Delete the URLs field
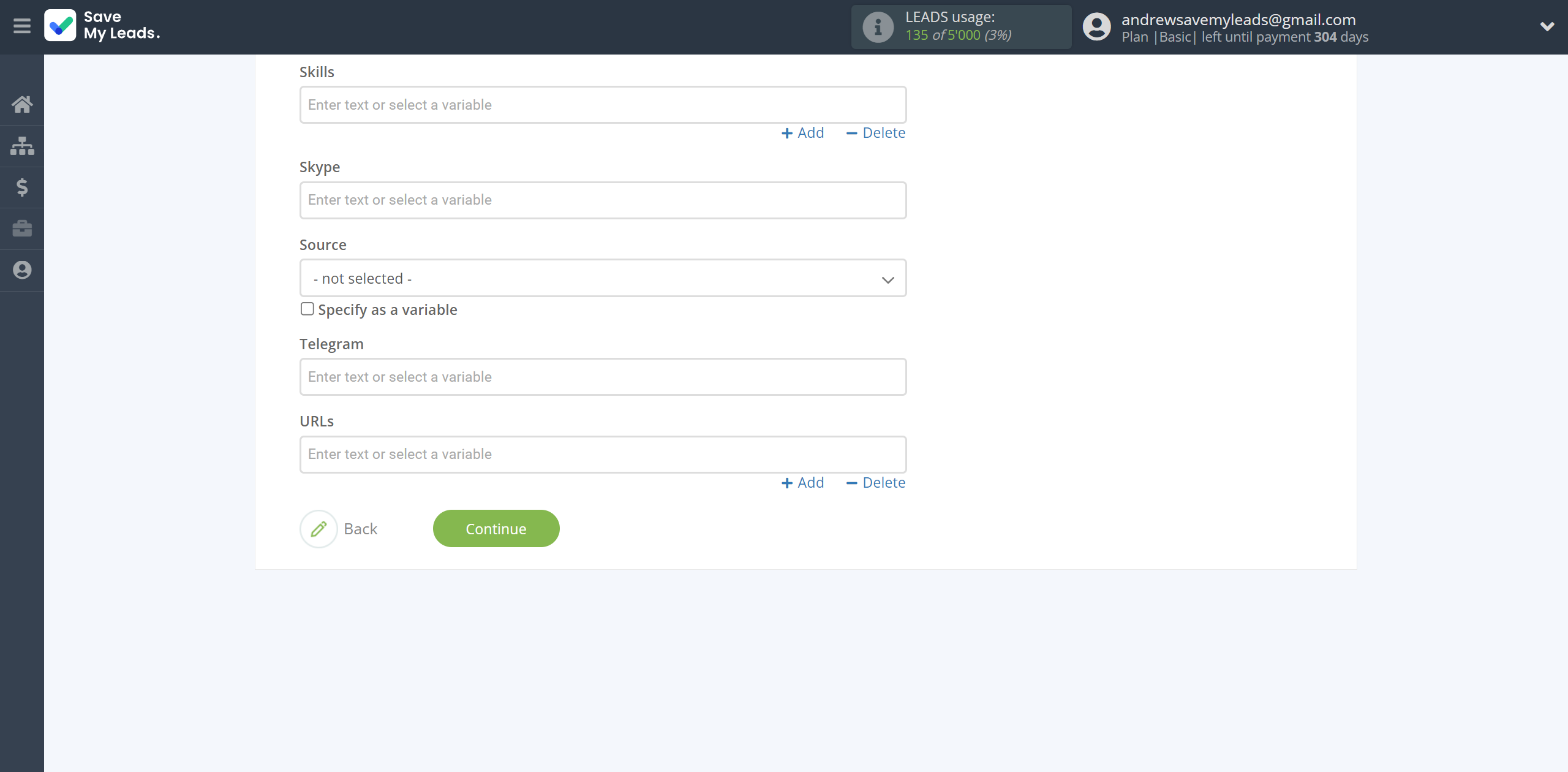 pyautogui.click(x=875, y=483)
